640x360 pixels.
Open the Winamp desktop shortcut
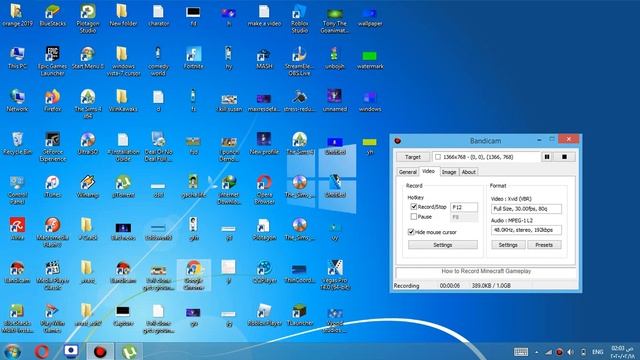[88, 187]
